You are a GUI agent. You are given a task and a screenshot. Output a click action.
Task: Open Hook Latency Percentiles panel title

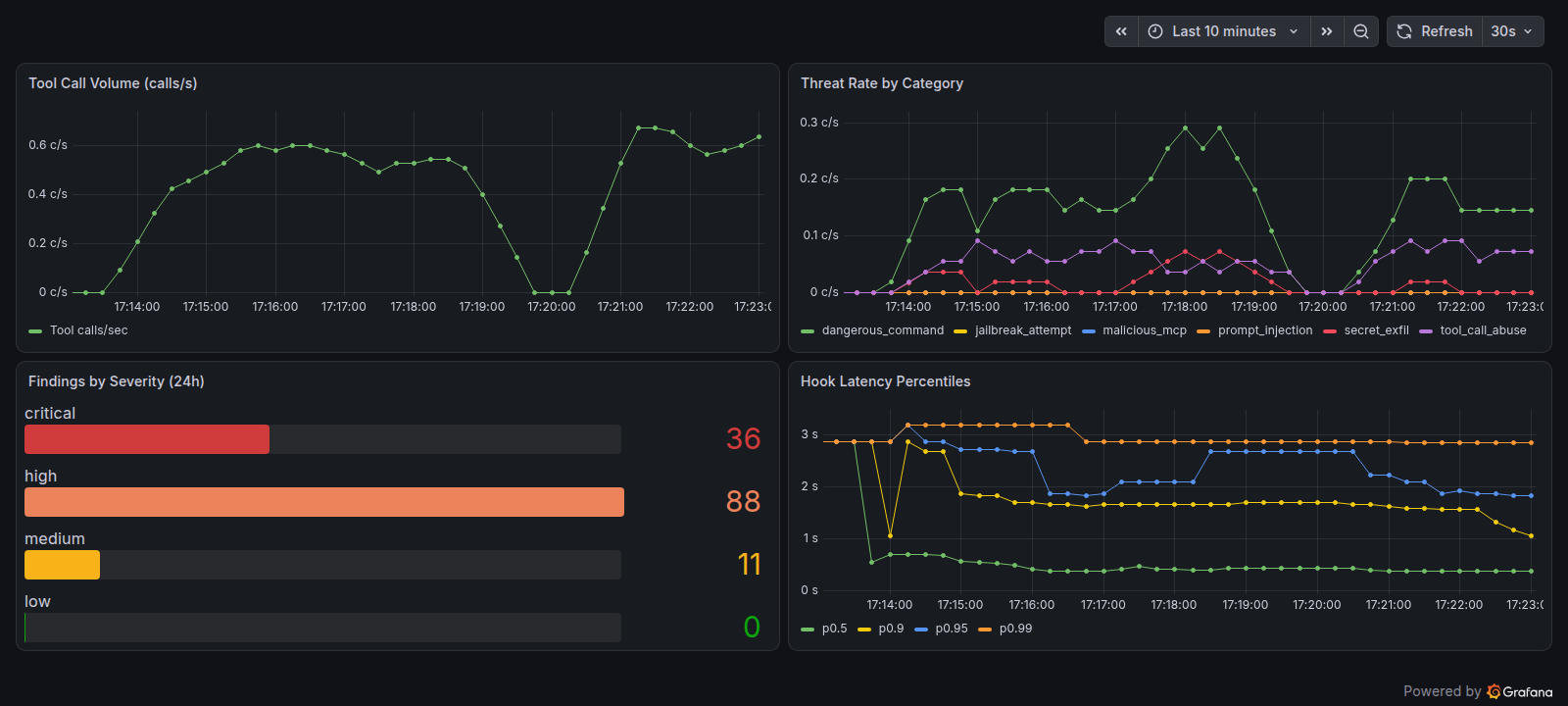click(885, 381)
